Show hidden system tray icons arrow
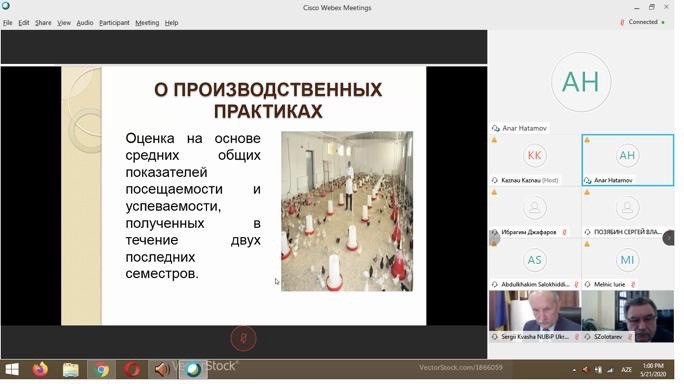The image size is (684, 384). pos(574,370)
